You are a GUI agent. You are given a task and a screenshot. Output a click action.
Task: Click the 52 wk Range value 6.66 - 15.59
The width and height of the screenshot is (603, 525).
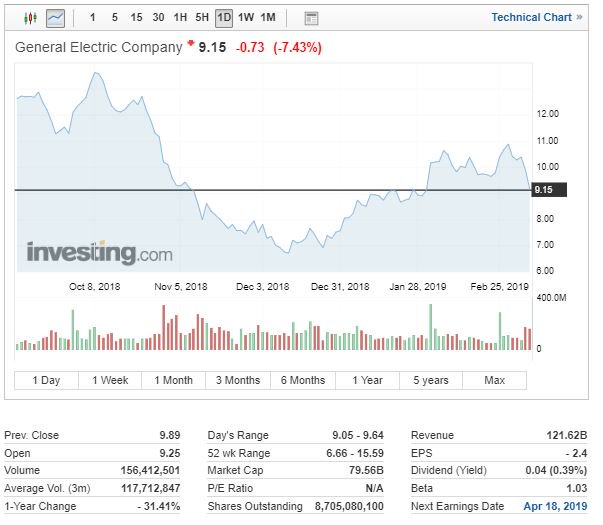pos(355,453)
